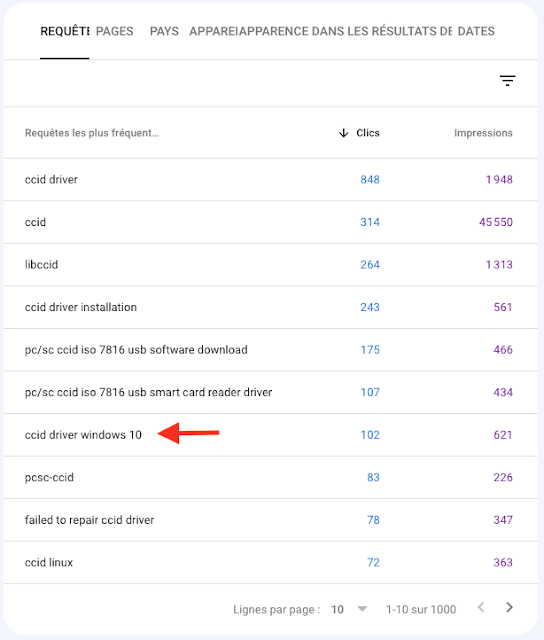Viewport: 544px width, 640px height.
Task: Select the APPAREILS tab
Action: click(213, 31)
